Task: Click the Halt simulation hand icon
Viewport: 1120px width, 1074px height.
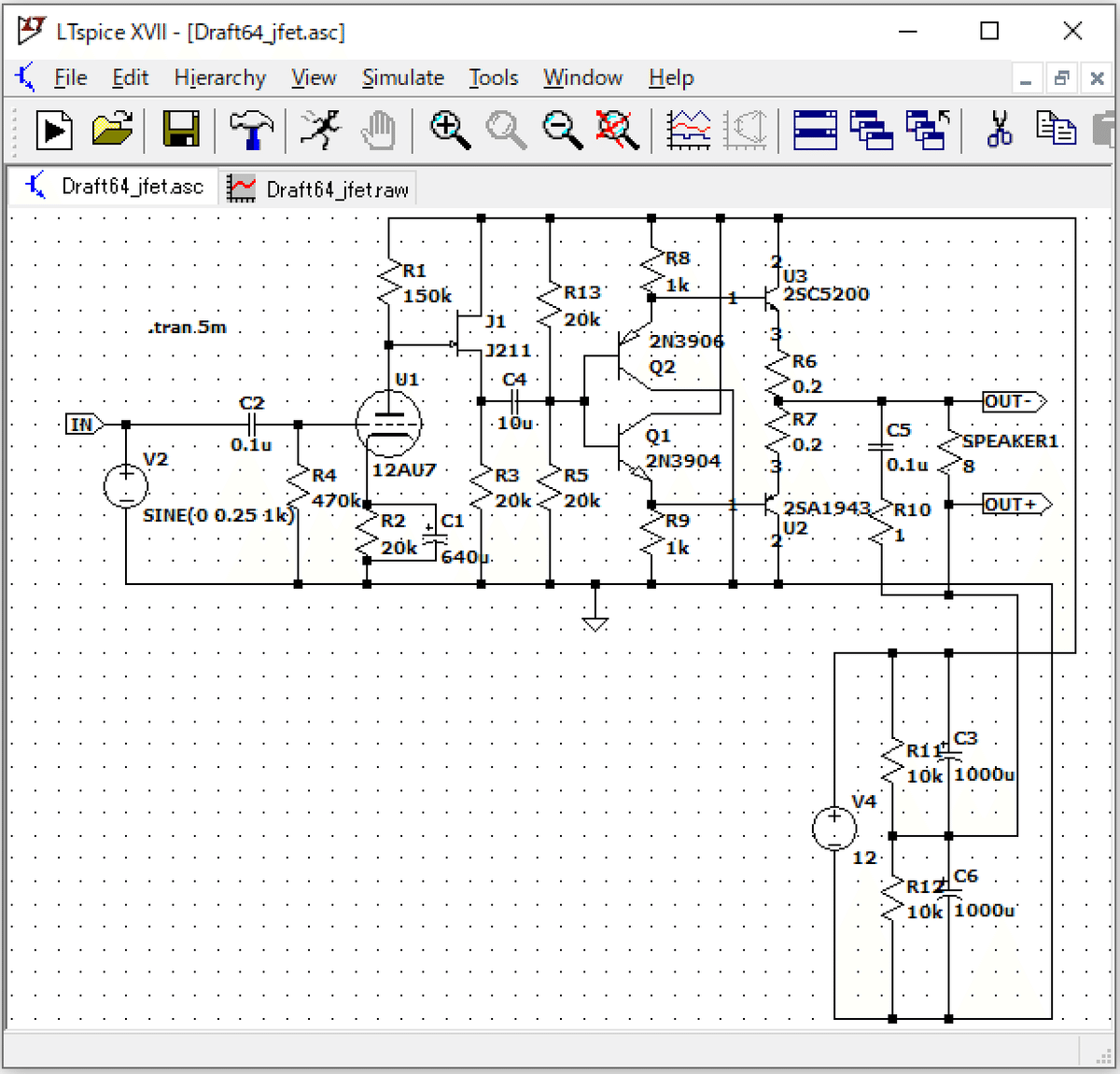Action: [x=379, y=130]
